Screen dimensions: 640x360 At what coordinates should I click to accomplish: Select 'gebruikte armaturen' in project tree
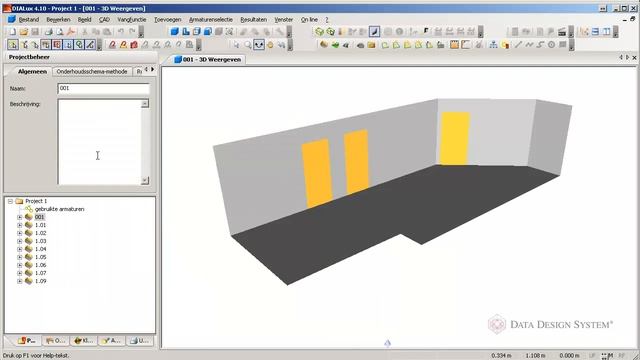tap(59, 209)
